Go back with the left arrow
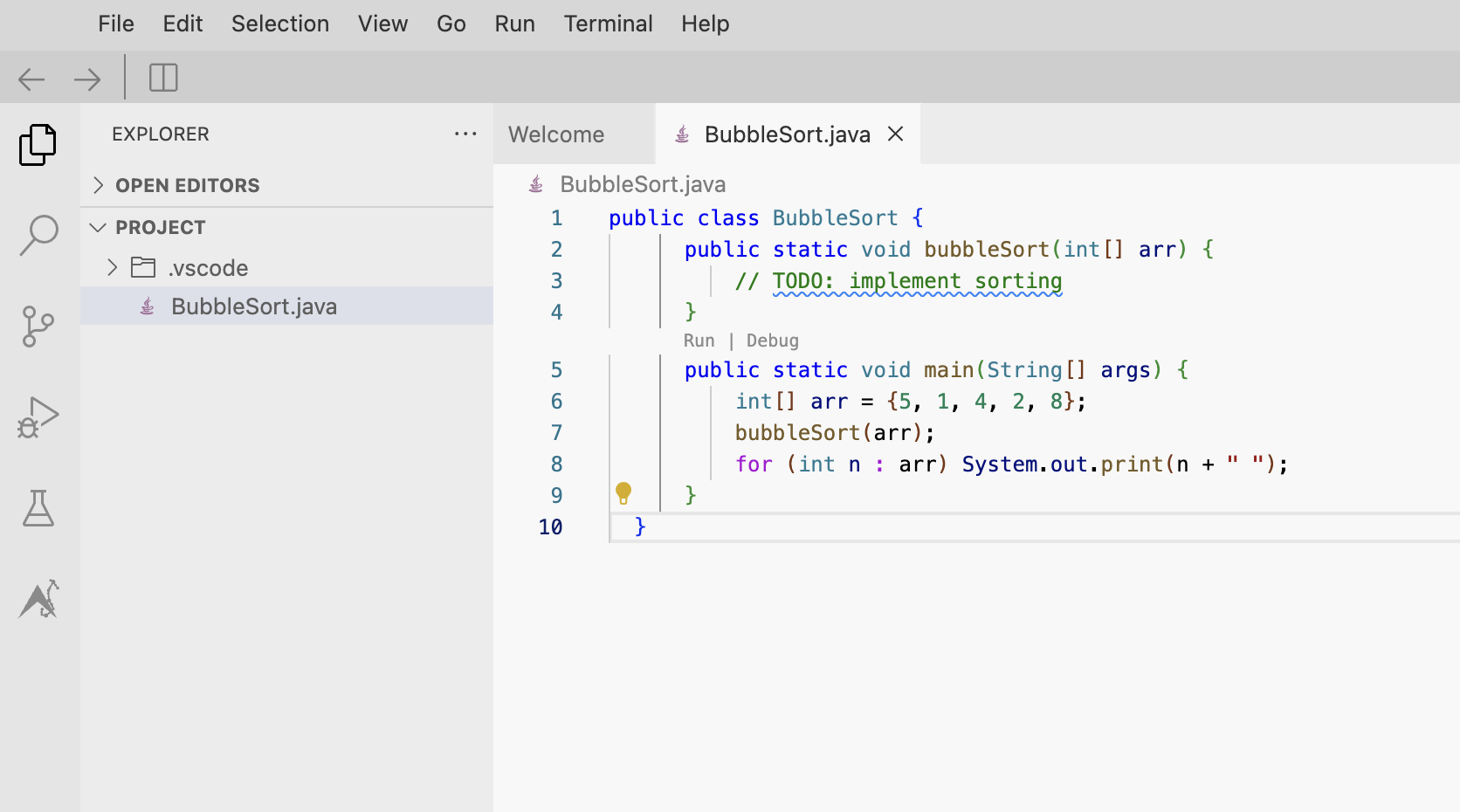This screenshot has height=812, width=1460. pos(31,79)
